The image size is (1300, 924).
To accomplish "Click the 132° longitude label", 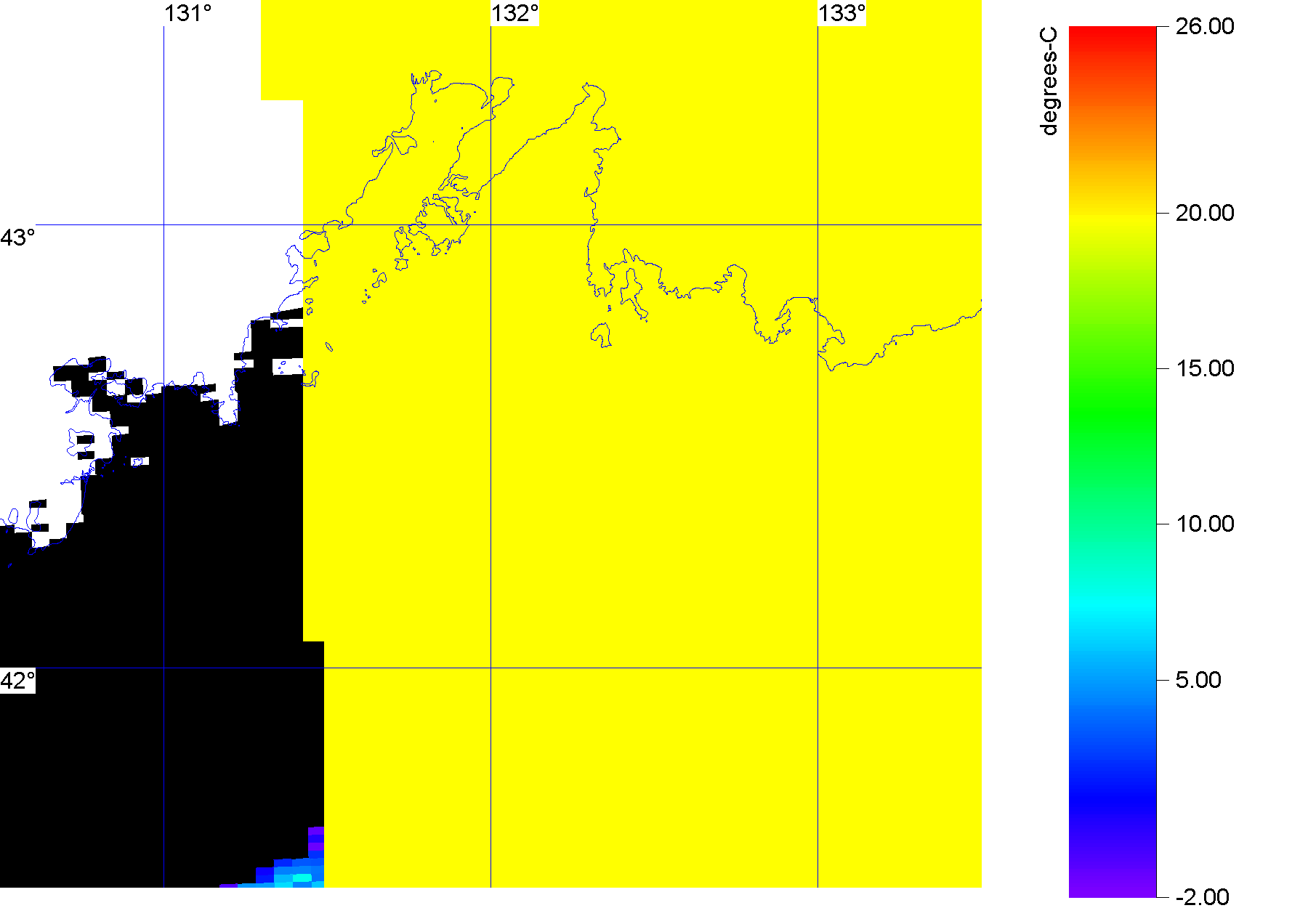I will 514,13.
